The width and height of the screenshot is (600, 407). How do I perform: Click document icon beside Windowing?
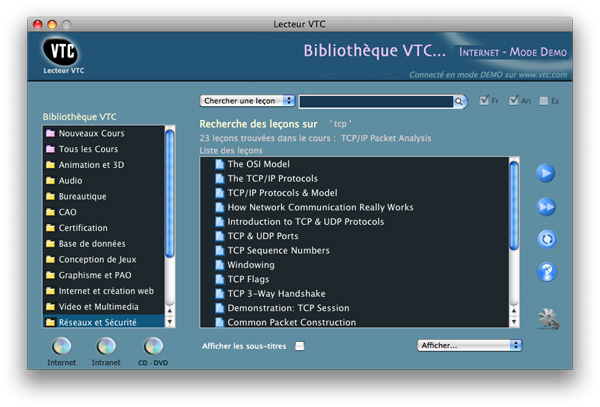click(219, 265)
